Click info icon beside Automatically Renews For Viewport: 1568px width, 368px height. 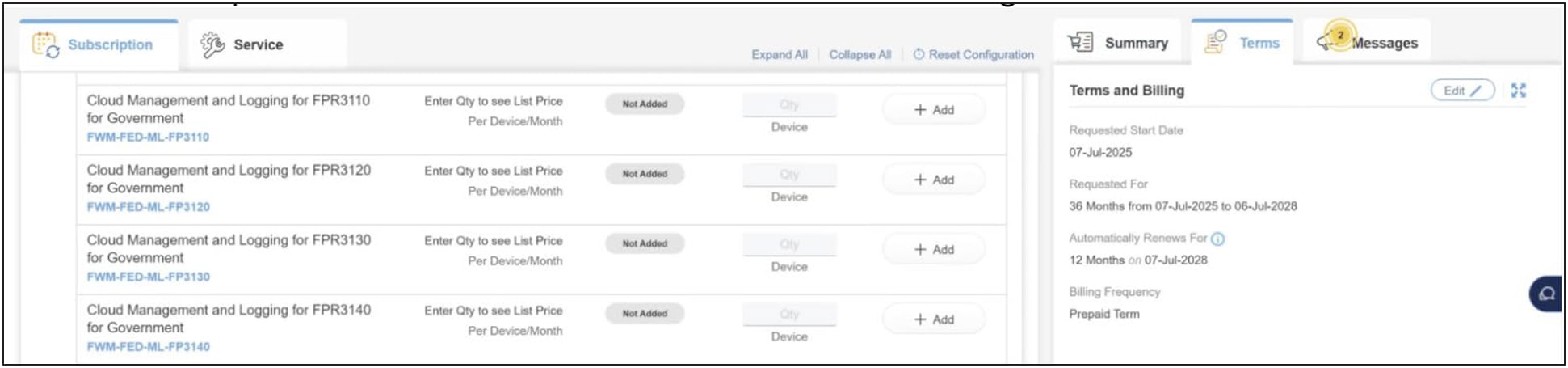(1218, 239)
